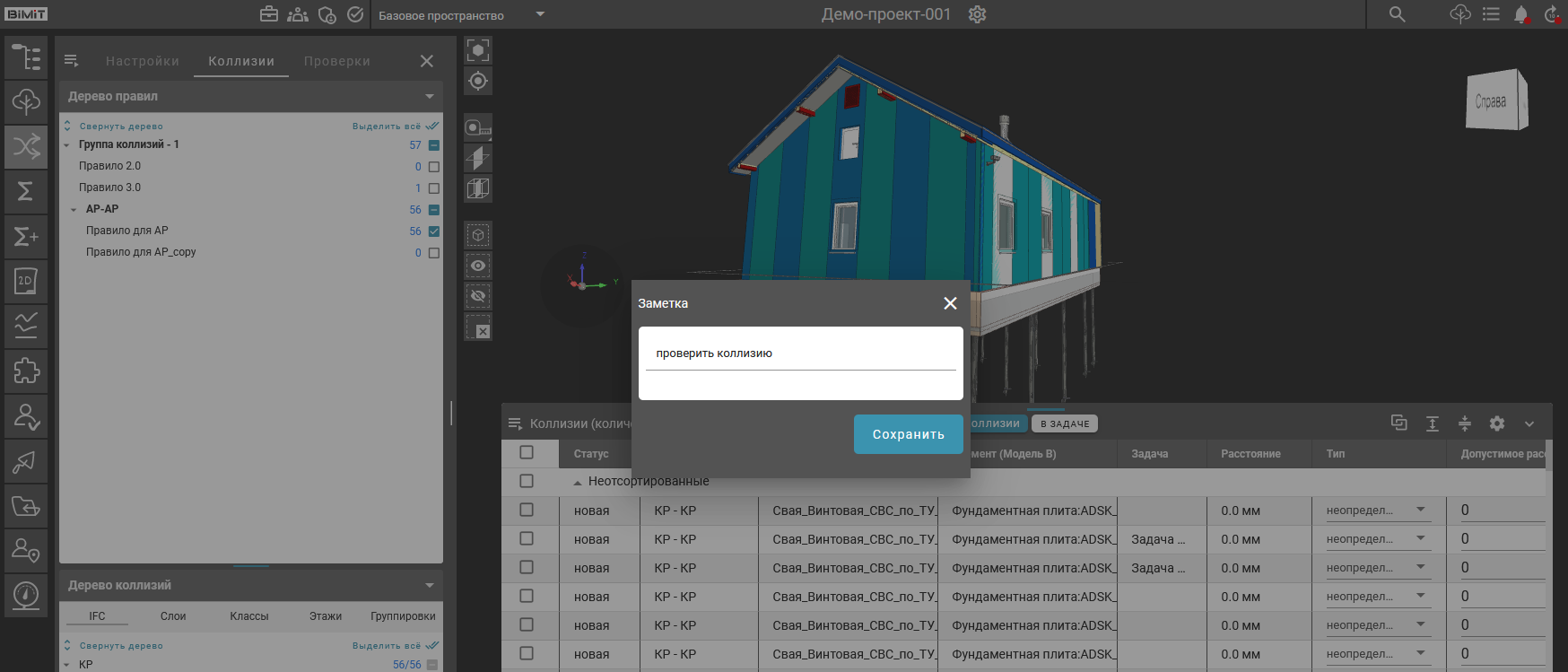The height and width of the screenshot is (672, 1568).
Task: Open the 2D drawing view icon
Action: [x=26, y=281]
